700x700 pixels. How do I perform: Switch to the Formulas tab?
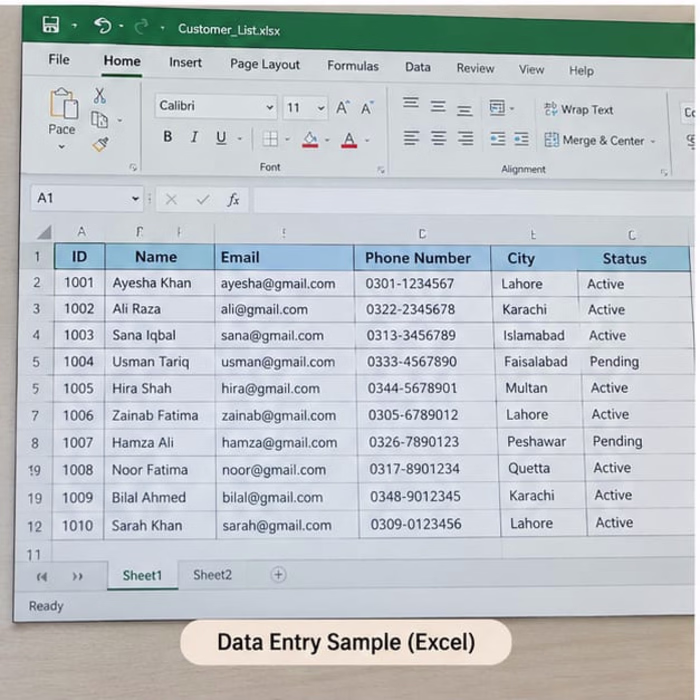353,66
